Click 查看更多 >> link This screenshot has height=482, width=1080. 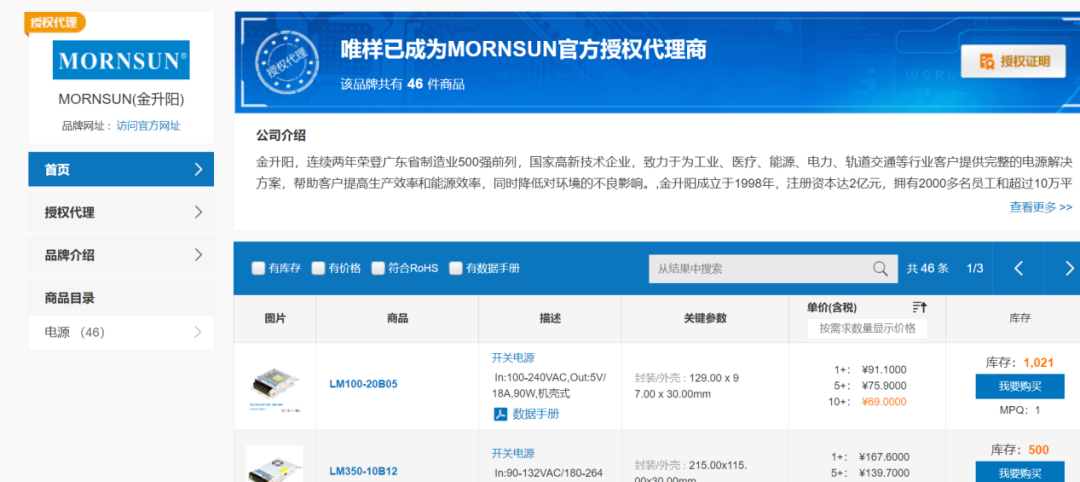pyautogui.click(x=1041, y=207)
